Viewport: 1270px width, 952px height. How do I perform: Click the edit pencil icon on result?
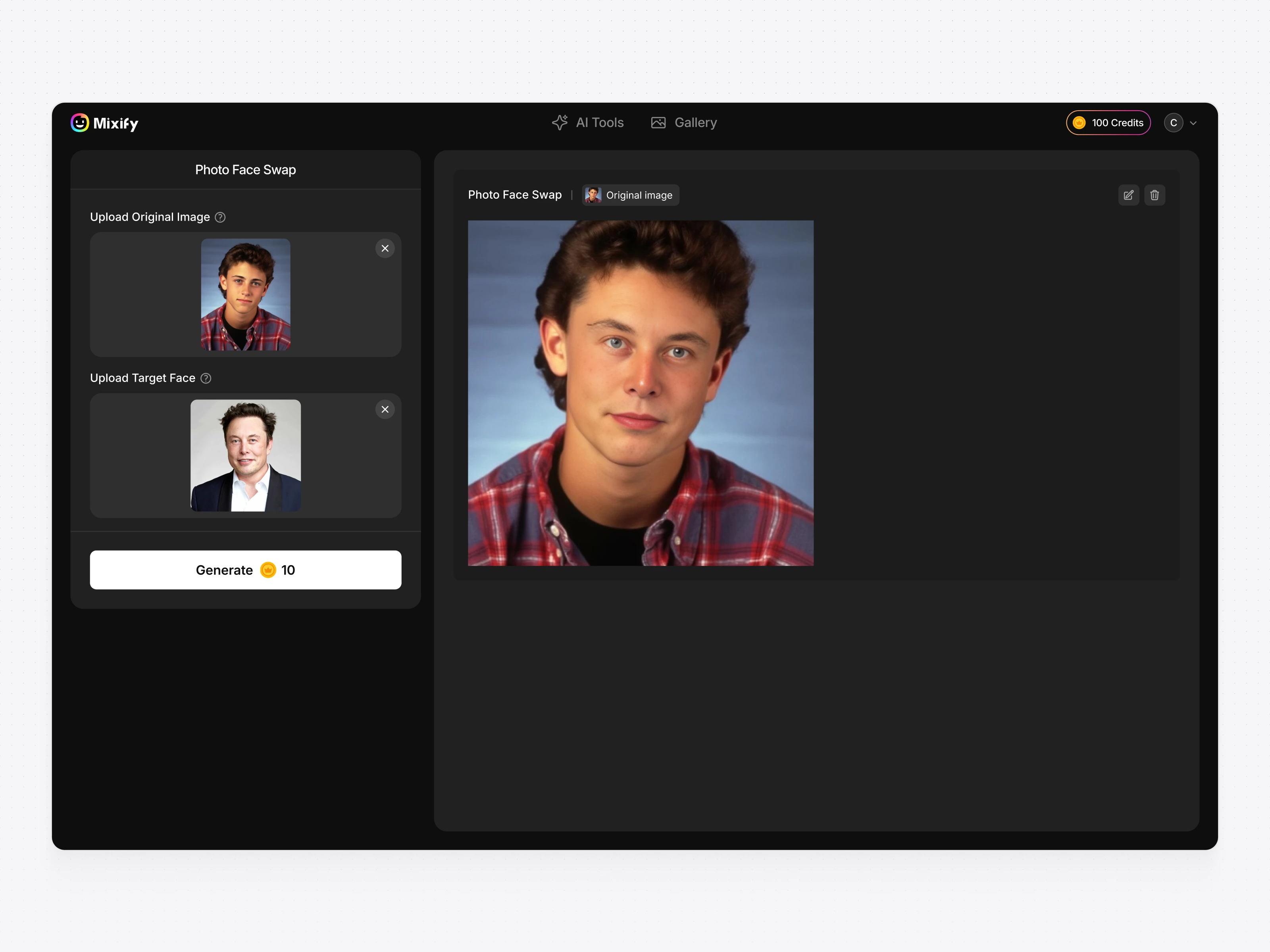(1128, 195)
